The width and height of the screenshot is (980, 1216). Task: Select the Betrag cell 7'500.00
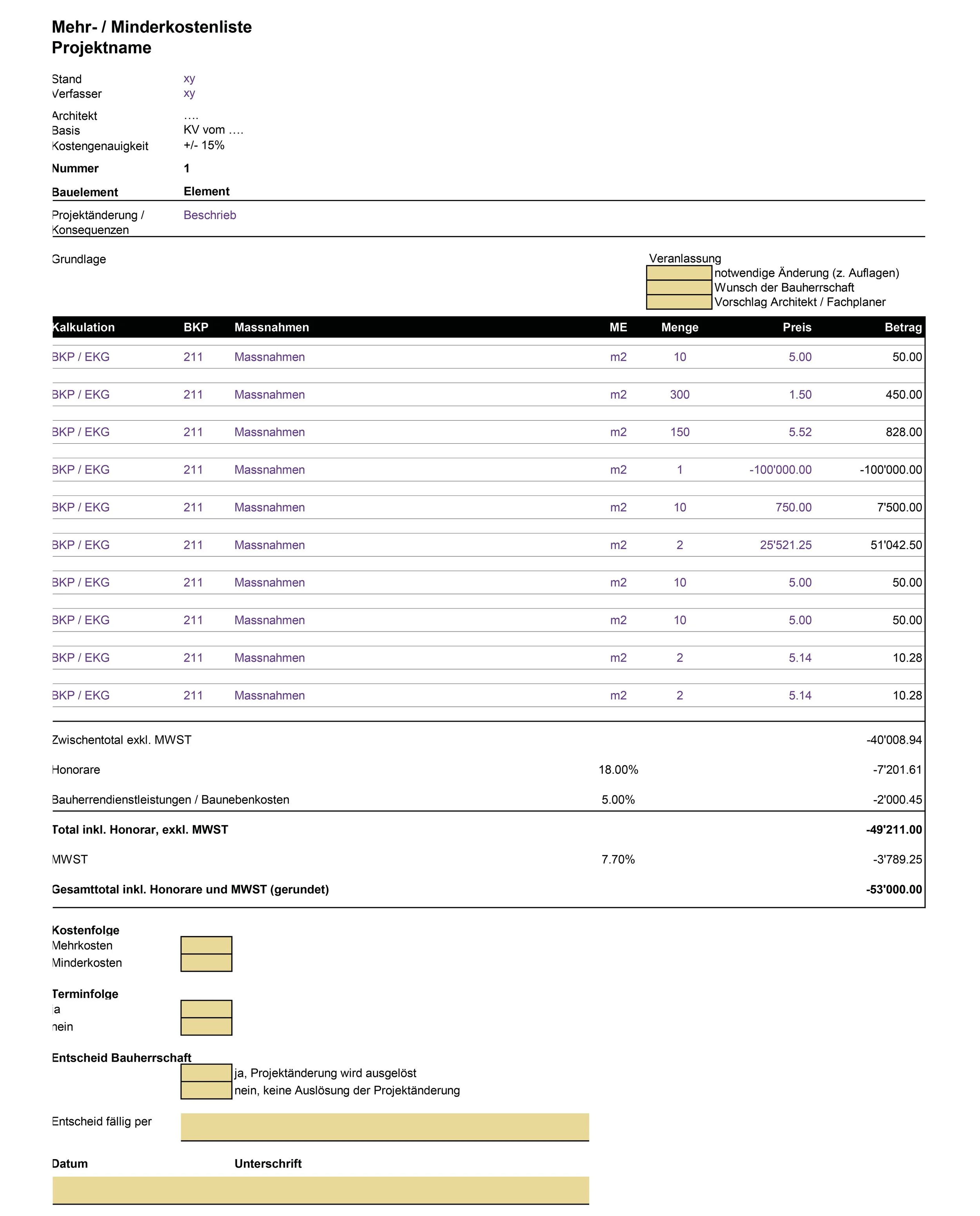pyautogui.click(x=899, y=508)
